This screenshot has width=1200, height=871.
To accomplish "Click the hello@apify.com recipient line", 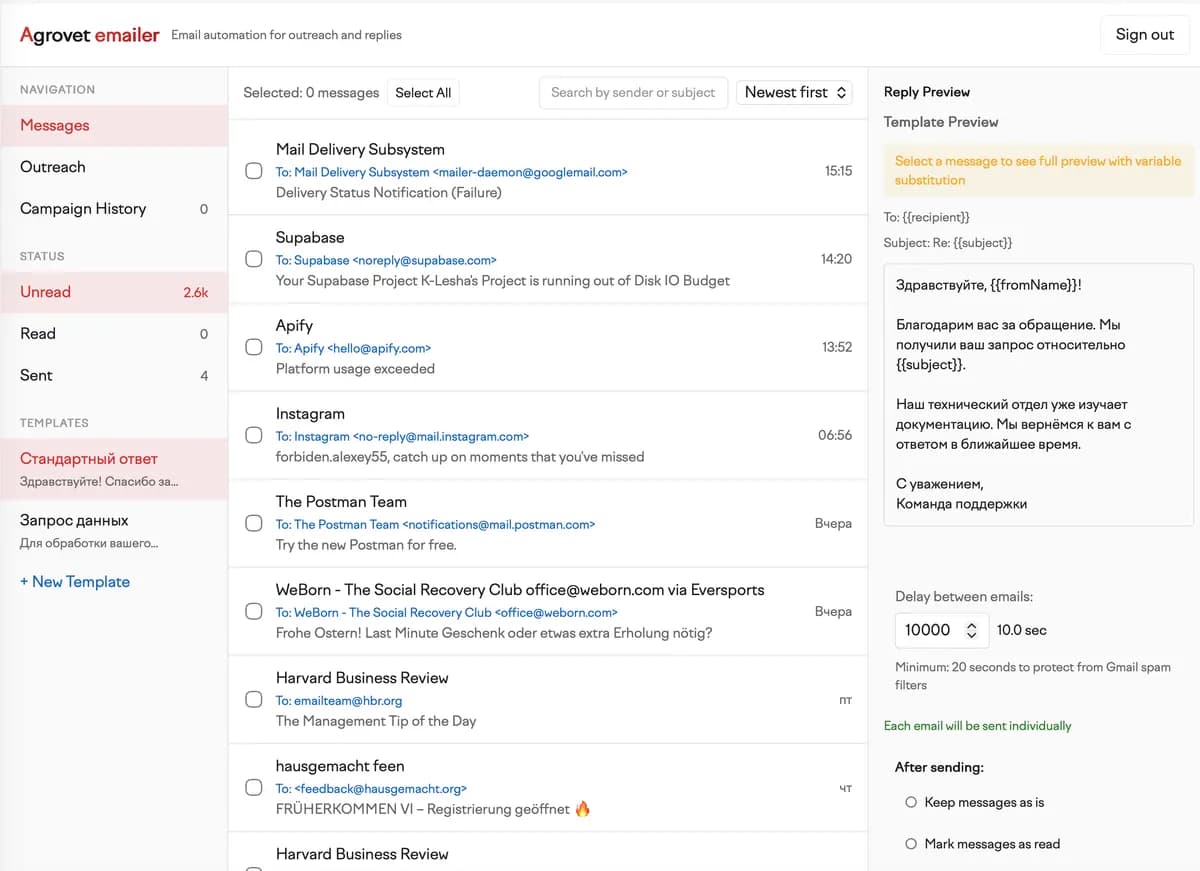I will [x=353, y=348].
